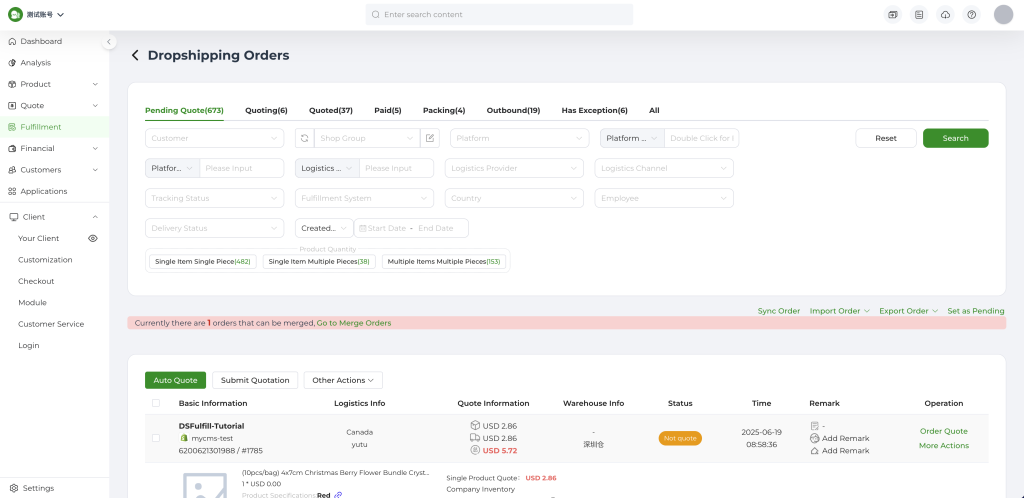Viewport: 1024px width, 498px height.
Task: Click the Start Date input field
Action: tap(386, 228)
